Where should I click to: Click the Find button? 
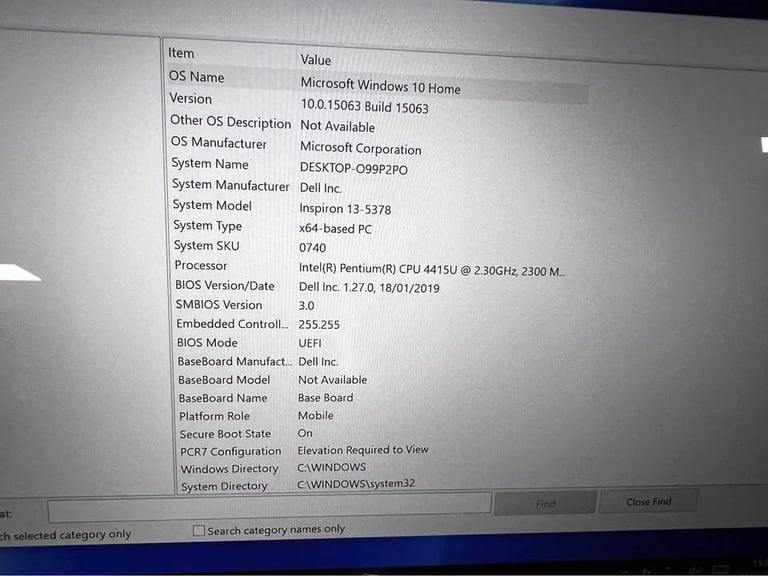pos(545,504)
